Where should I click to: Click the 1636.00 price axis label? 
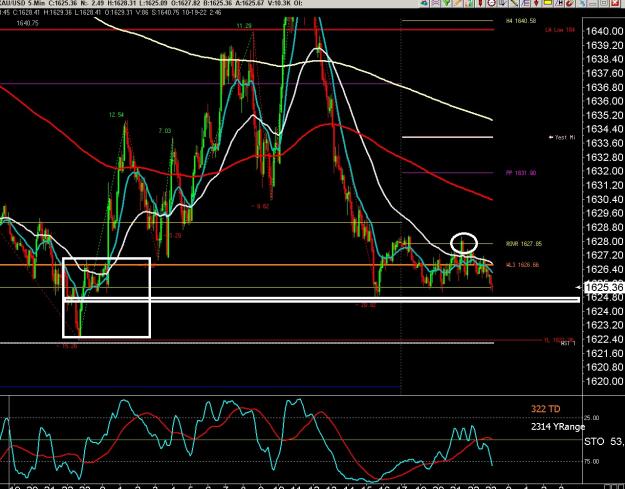pos(604,101)
